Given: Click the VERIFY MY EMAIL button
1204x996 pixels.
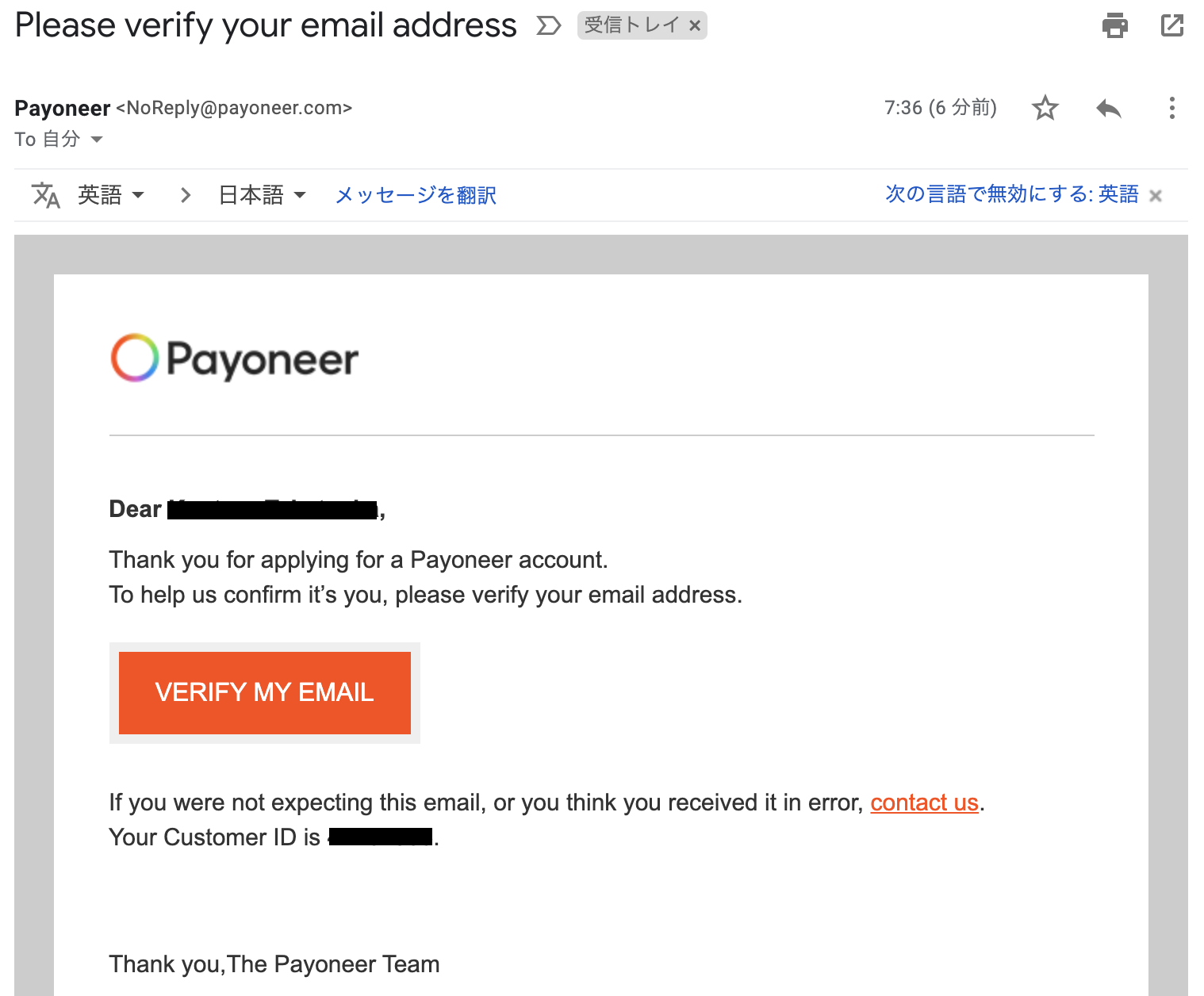Looking at the screenshot, I should [265, 692].
